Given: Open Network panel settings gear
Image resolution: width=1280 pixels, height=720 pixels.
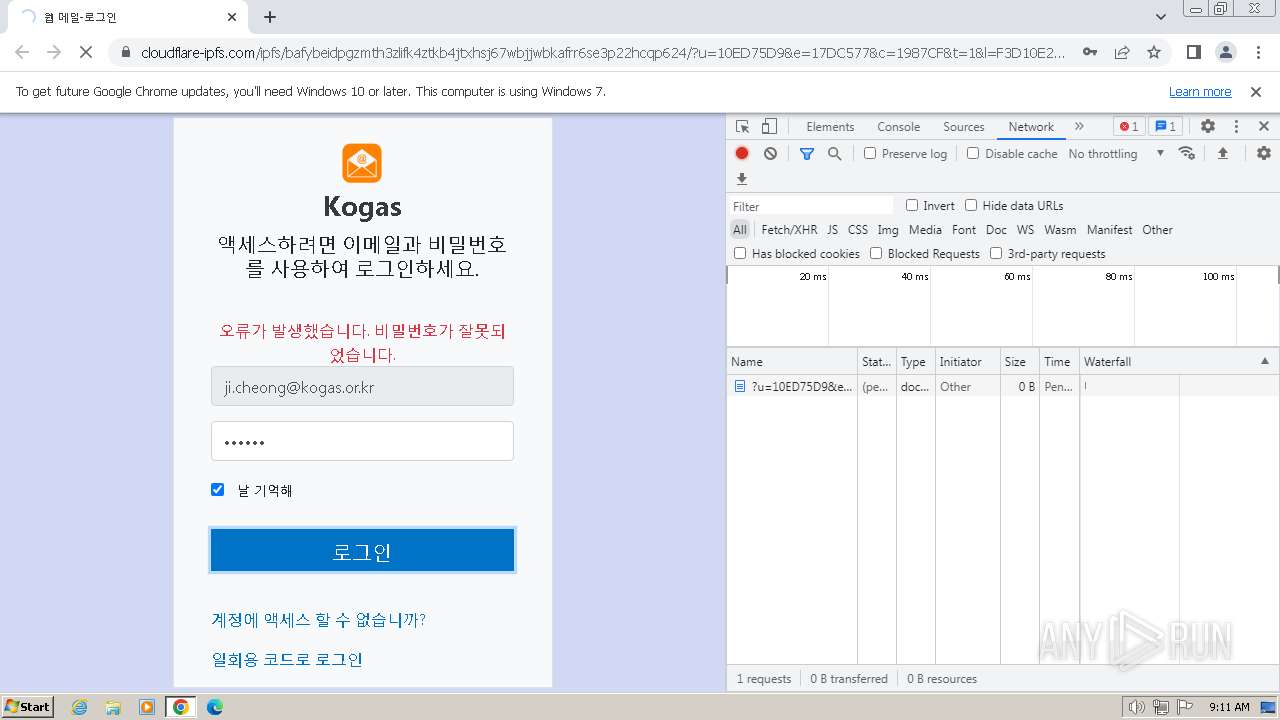Looking at the screenshot, I should click(1264, 154).
